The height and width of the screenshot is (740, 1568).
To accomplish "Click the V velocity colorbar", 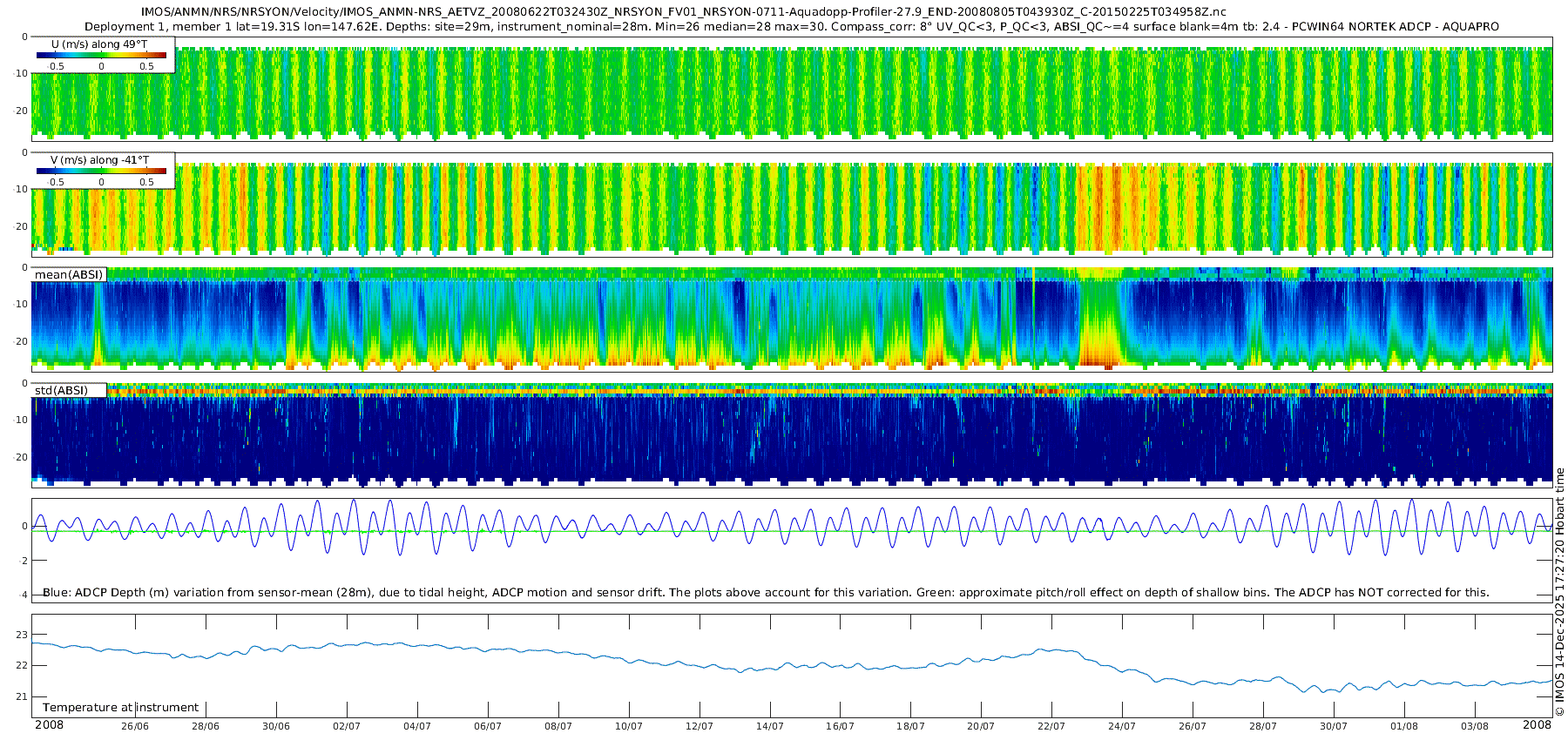I will pos(101,172).
